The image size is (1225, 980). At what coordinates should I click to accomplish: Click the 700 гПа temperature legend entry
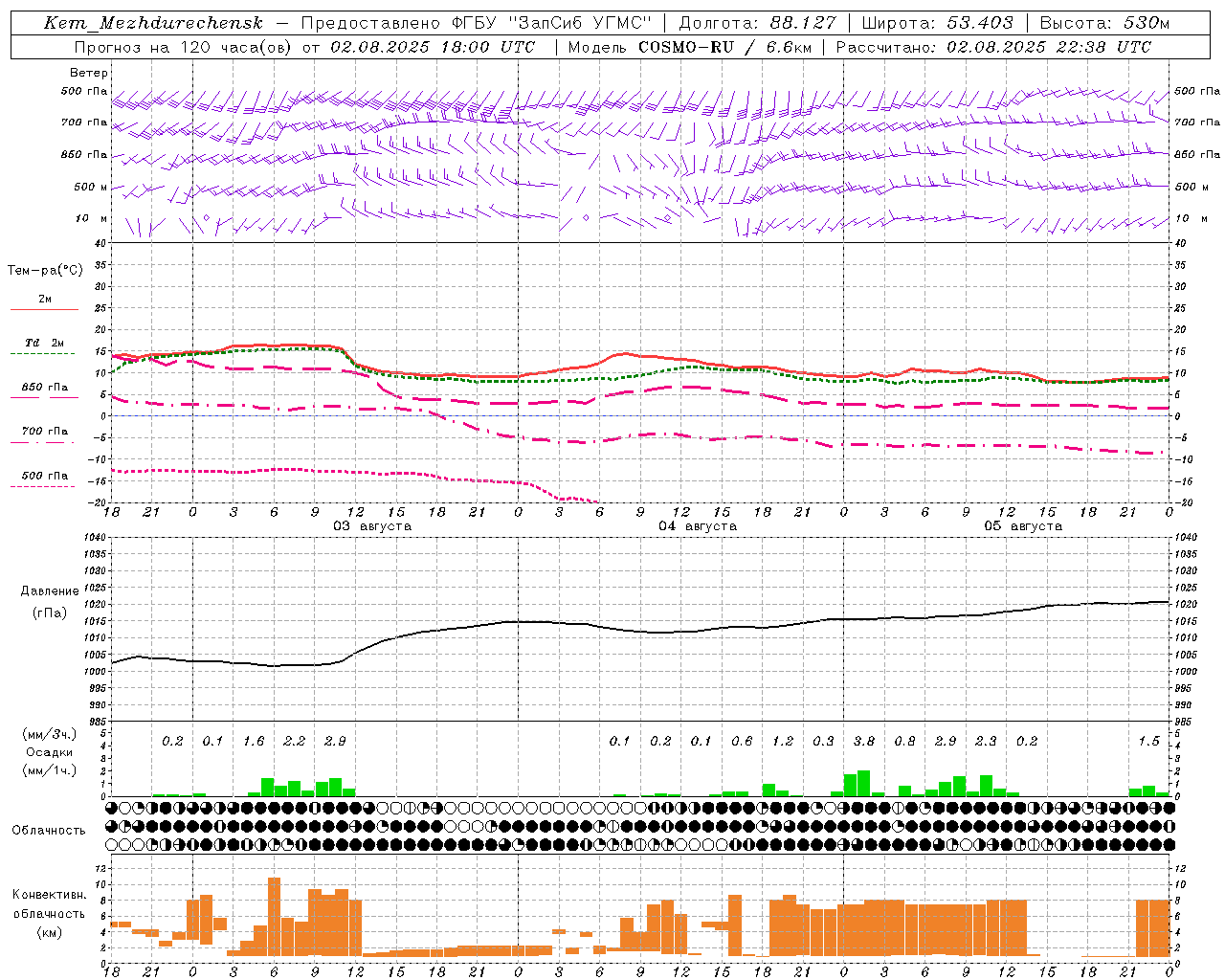(x=45, y=432)
